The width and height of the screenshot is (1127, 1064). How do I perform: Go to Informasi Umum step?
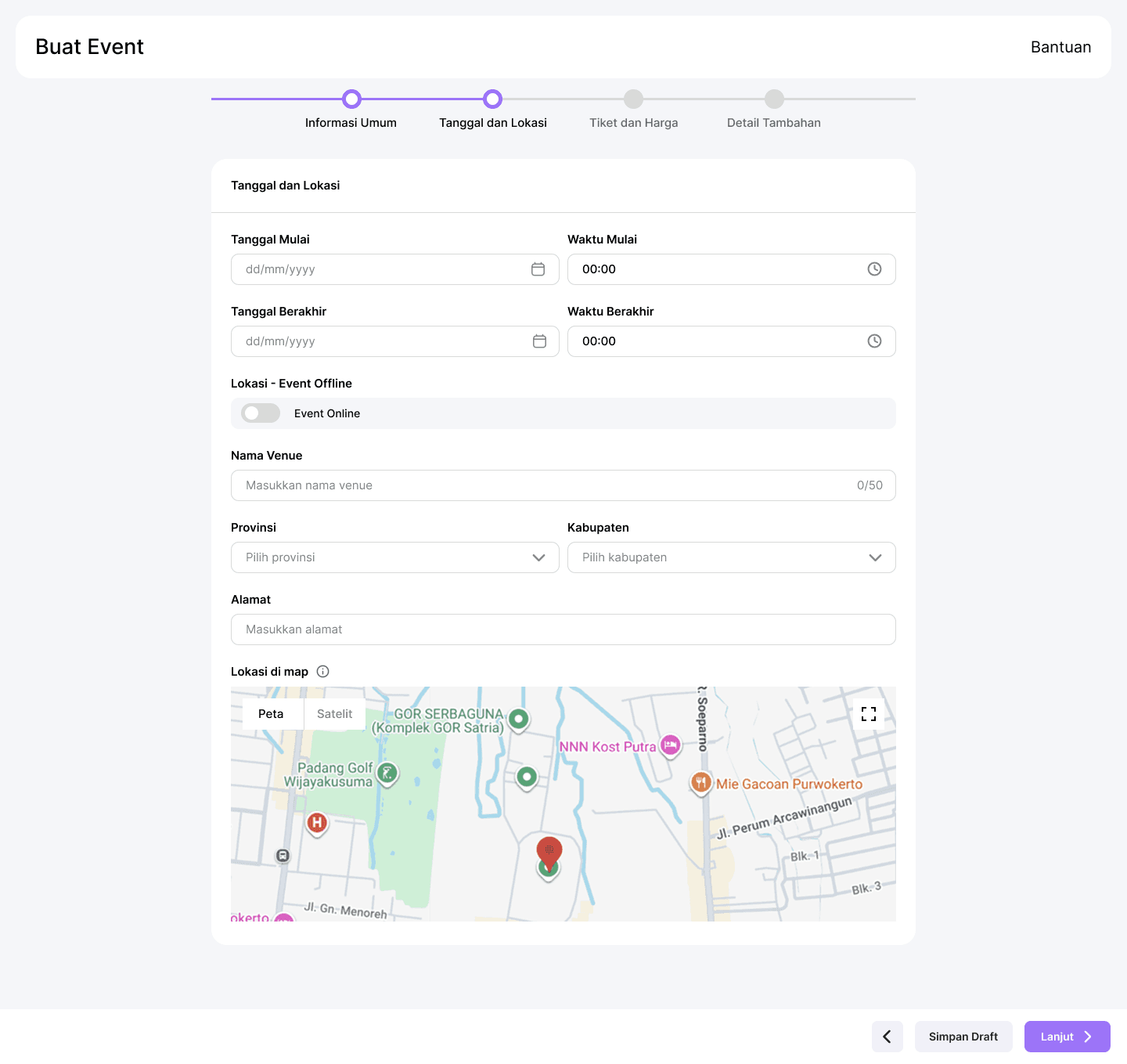click(351, 123)
